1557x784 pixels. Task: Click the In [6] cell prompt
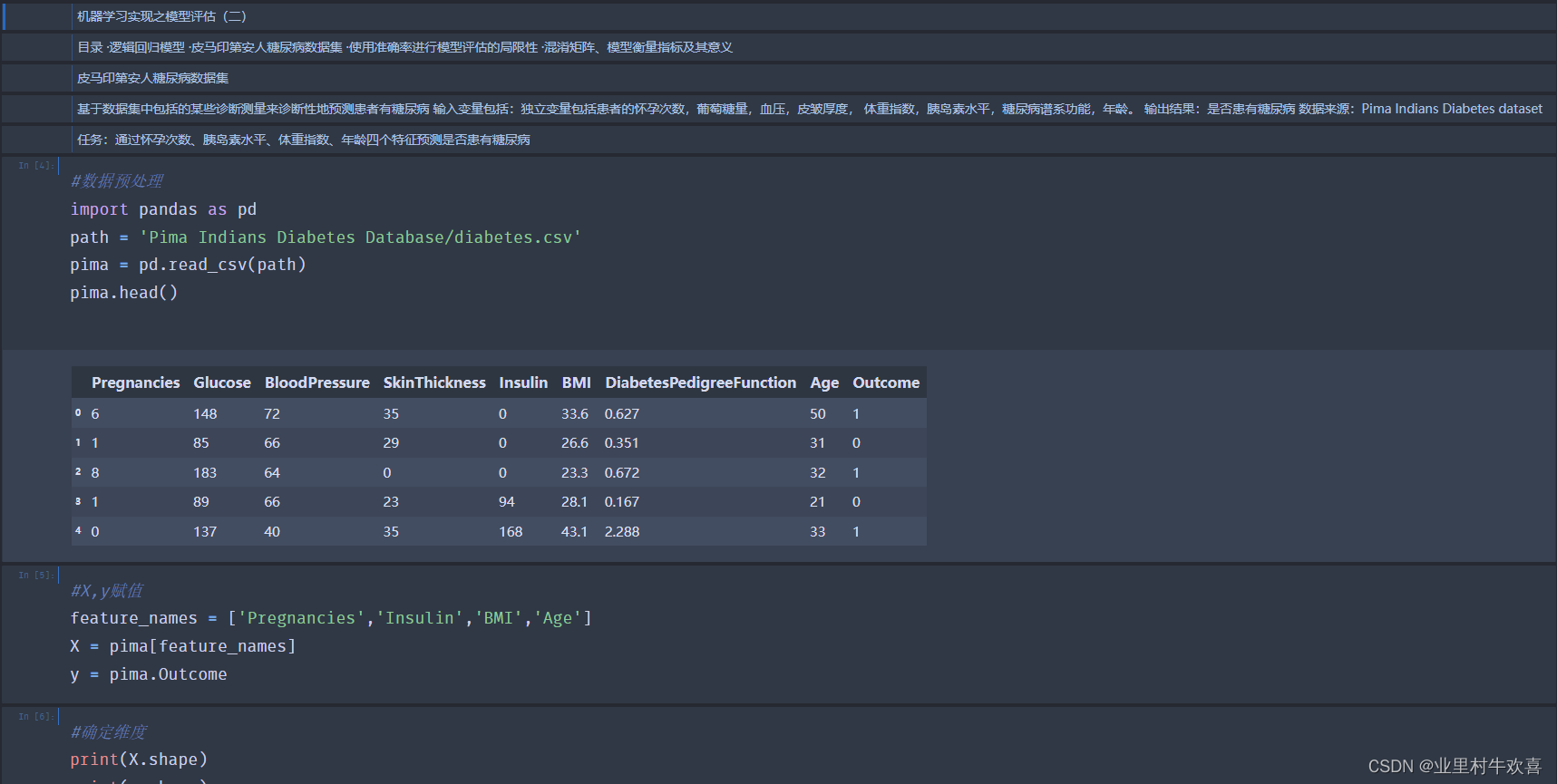(x=35, y=717)
